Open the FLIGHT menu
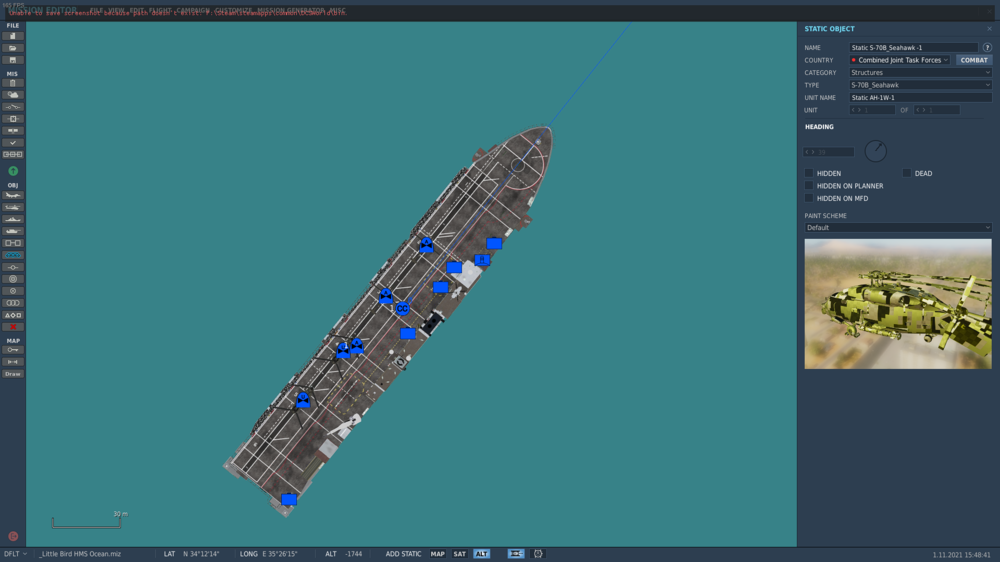The image size is (1000, 562). [x=159, y=10]
